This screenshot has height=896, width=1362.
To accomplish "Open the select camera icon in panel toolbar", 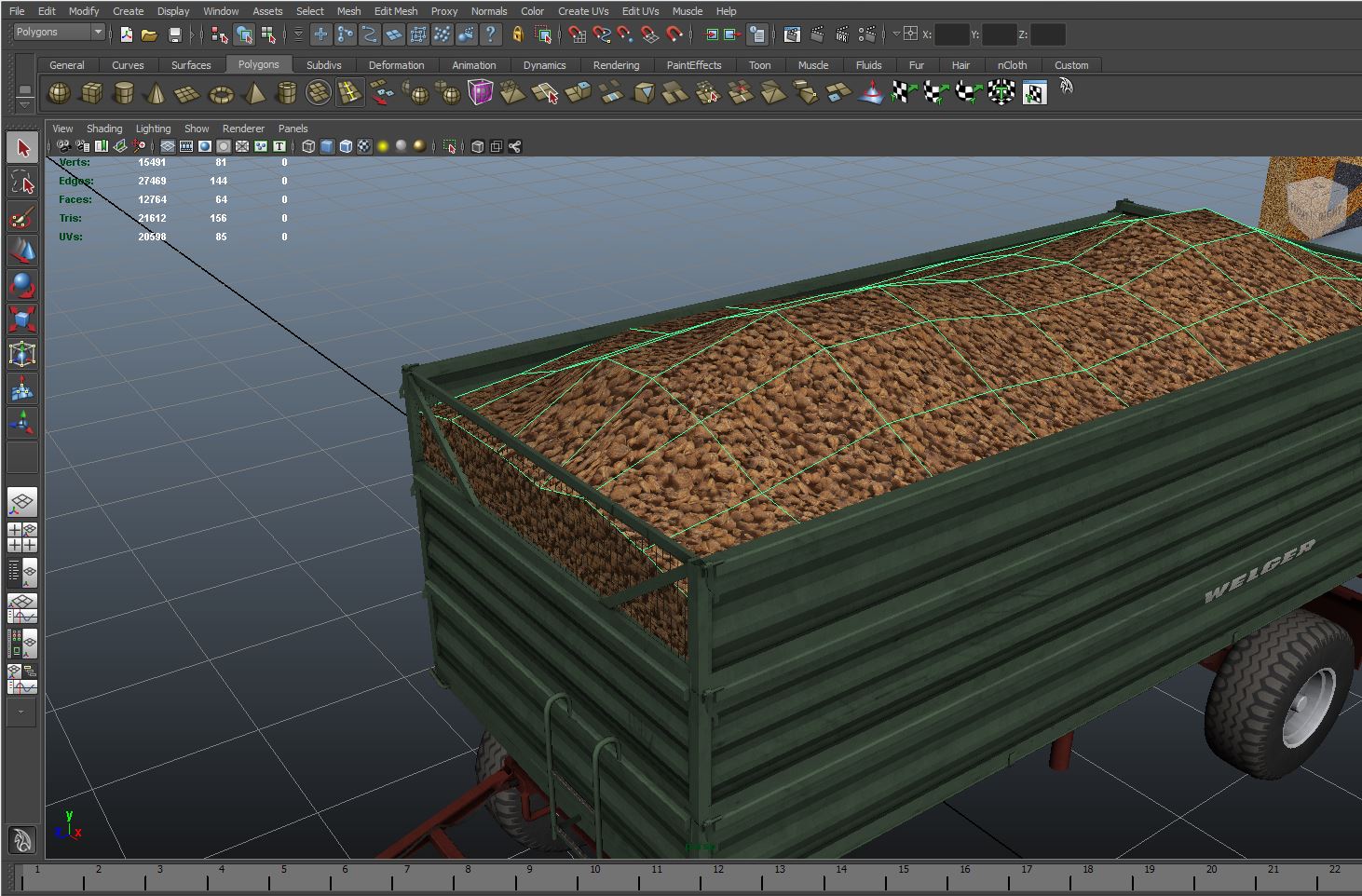I will (63, 146).
